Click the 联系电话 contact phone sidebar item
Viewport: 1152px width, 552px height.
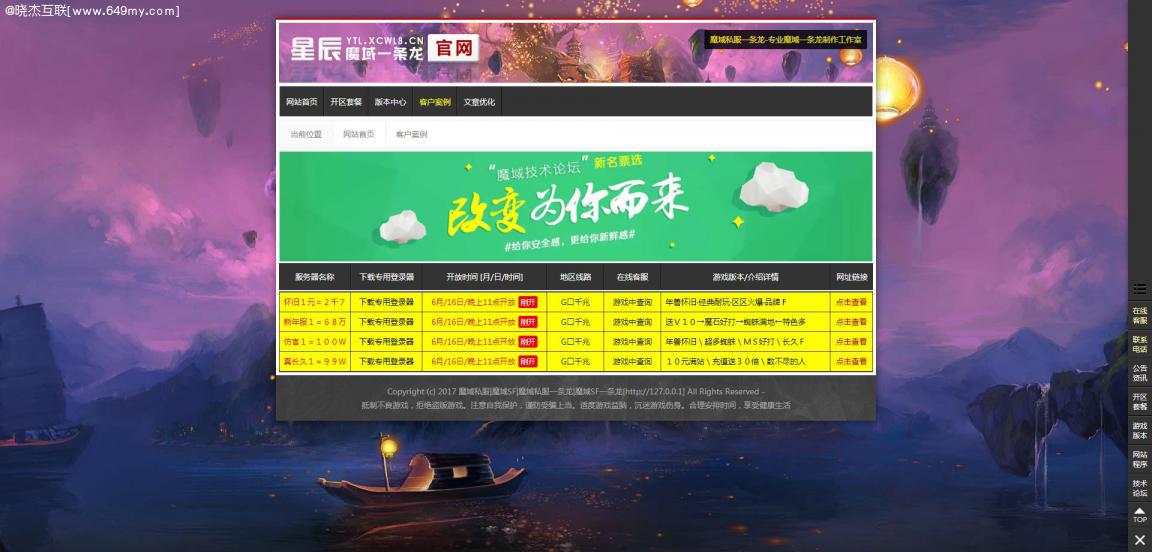tap(1139, 344)
